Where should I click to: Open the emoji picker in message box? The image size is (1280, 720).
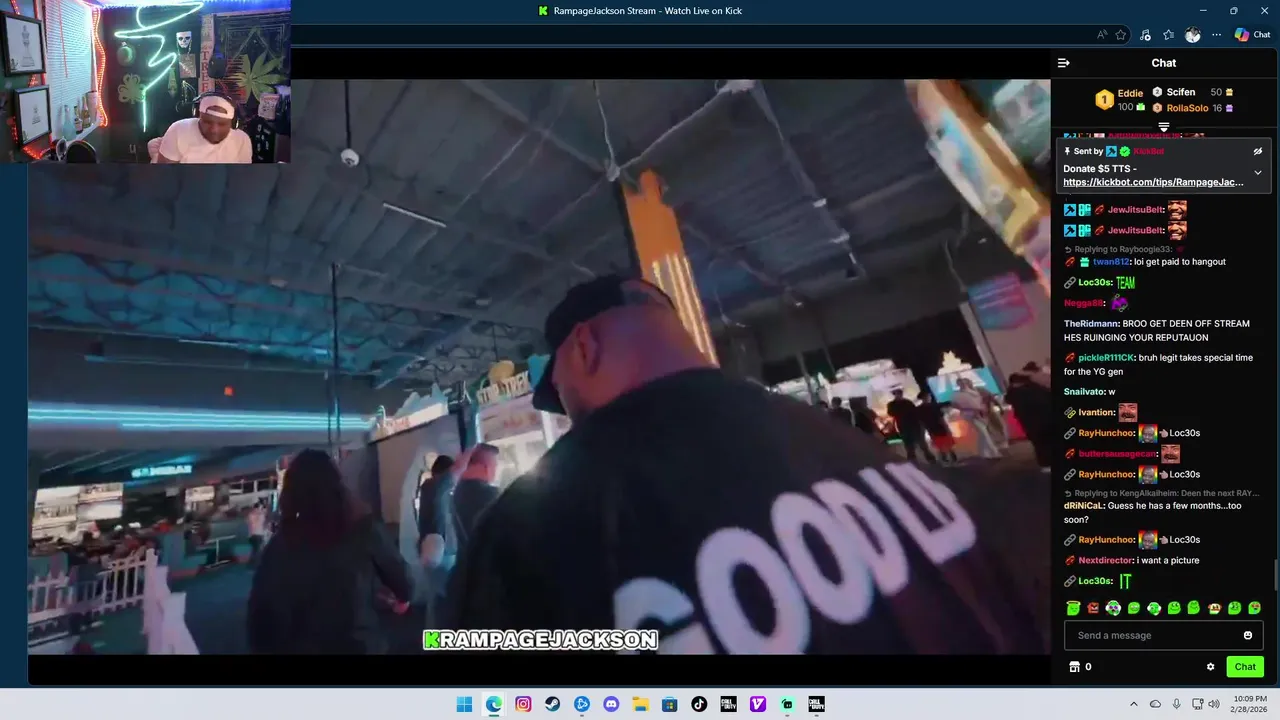1248,635
